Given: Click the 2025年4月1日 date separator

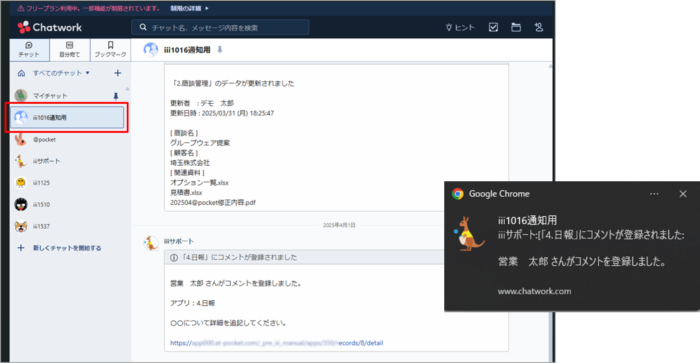Looking at the screenshot, I should [339, 225].
